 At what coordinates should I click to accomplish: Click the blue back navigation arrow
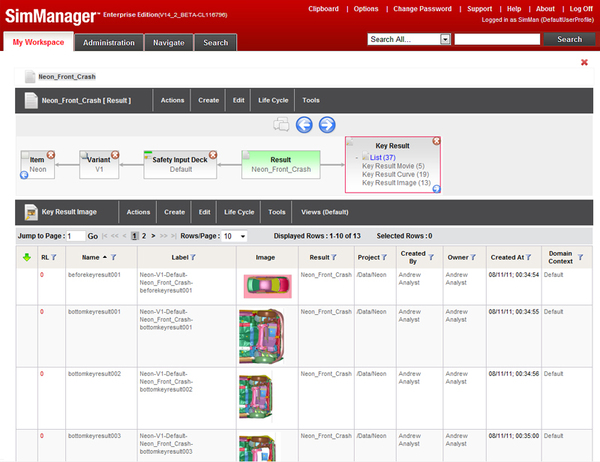click(305, 125)
